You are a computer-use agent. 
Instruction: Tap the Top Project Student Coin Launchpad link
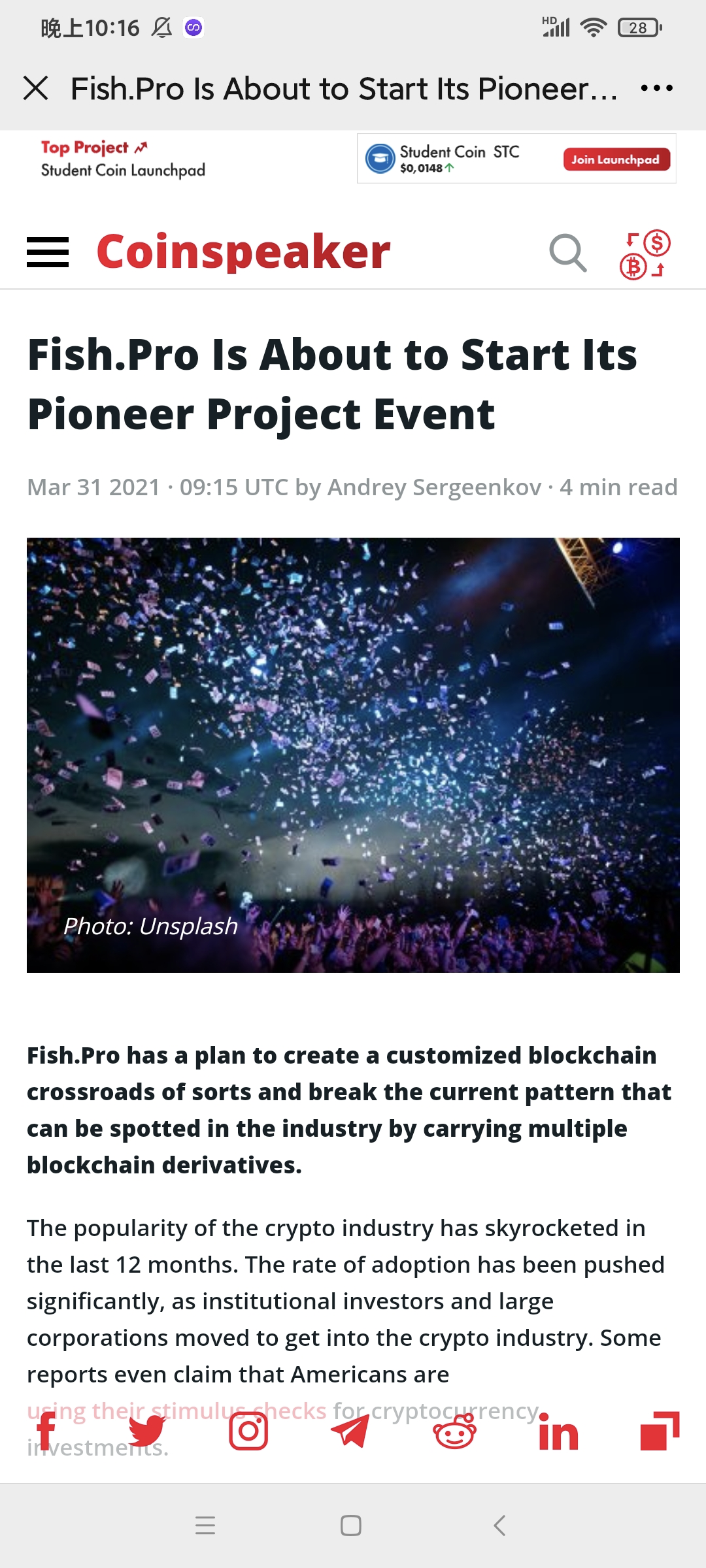(x=123, y=159)
